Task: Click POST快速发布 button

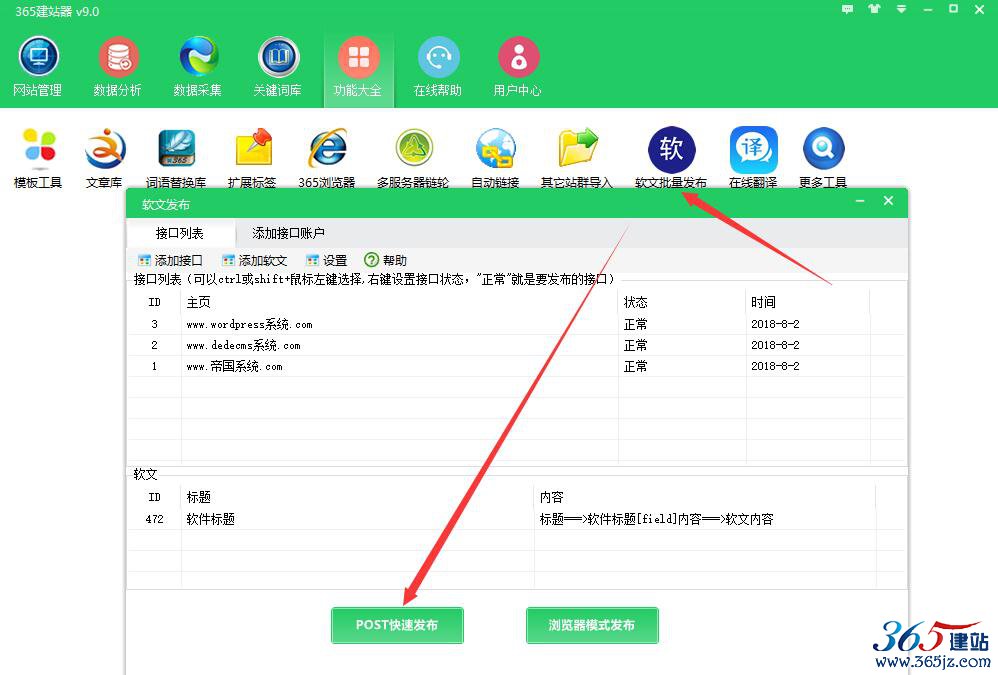Action: [397, 625]
